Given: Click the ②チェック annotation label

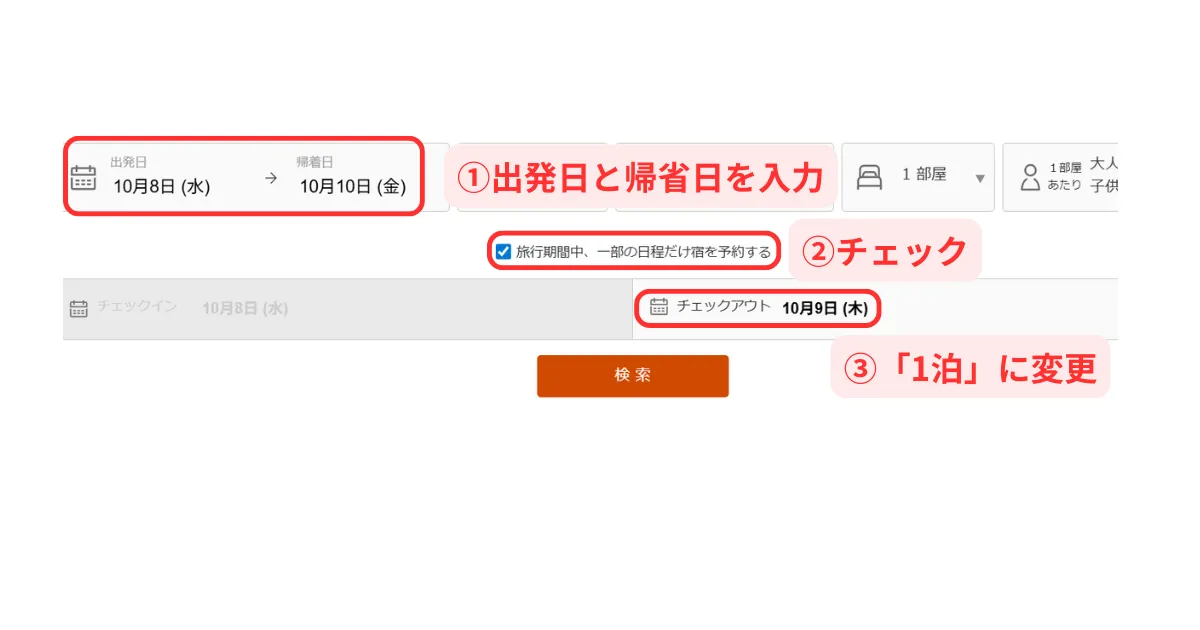Looking at the screenshot, I should pyautogui.click(x=886, y=250).
